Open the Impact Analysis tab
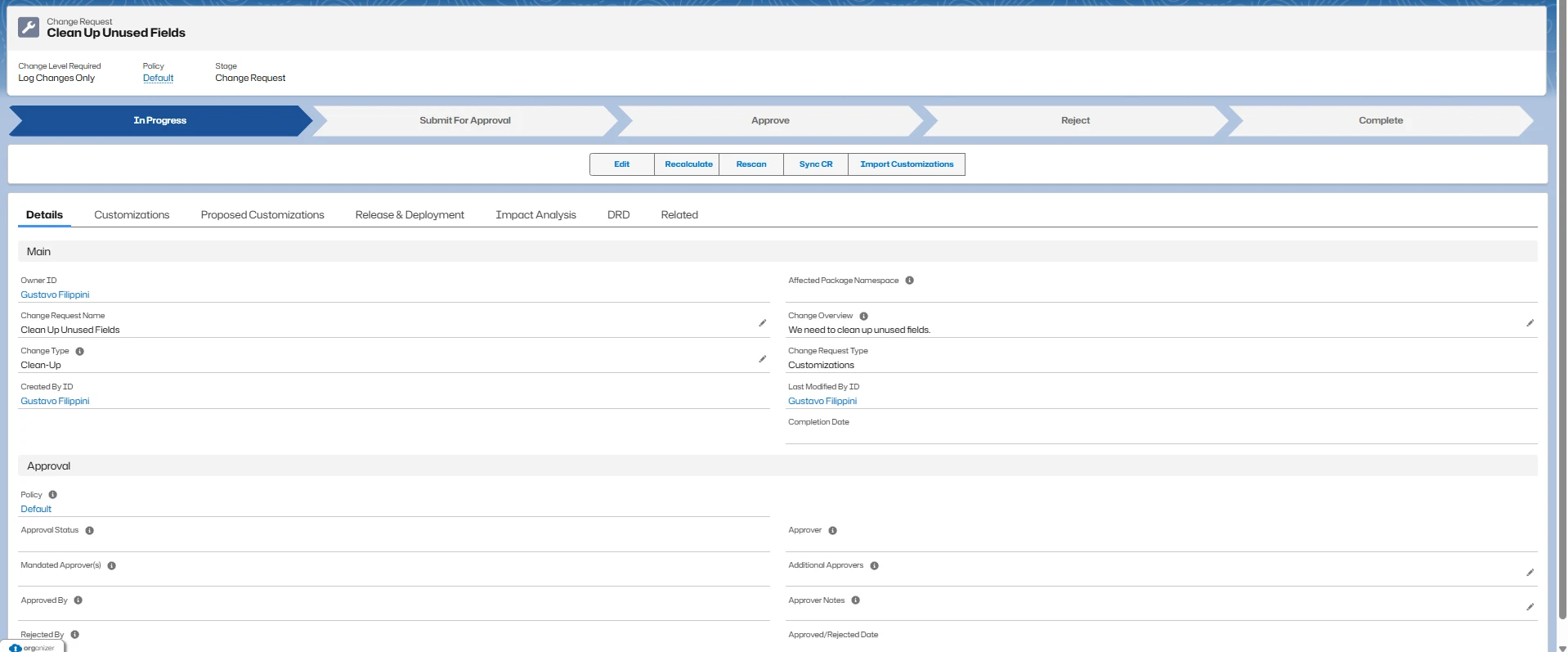The image size is (1568, 652). tap(535, 215)
